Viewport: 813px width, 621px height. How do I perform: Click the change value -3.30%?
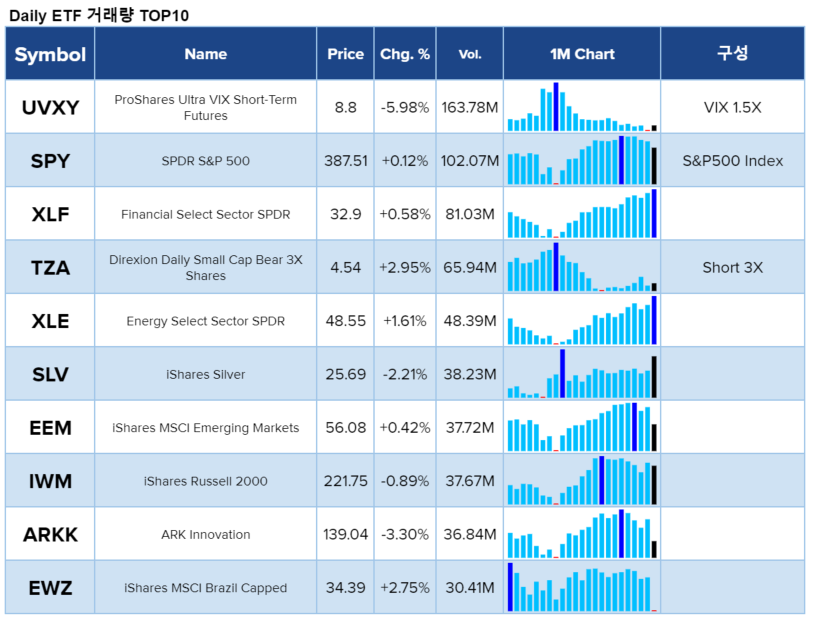tap(405, 534)
